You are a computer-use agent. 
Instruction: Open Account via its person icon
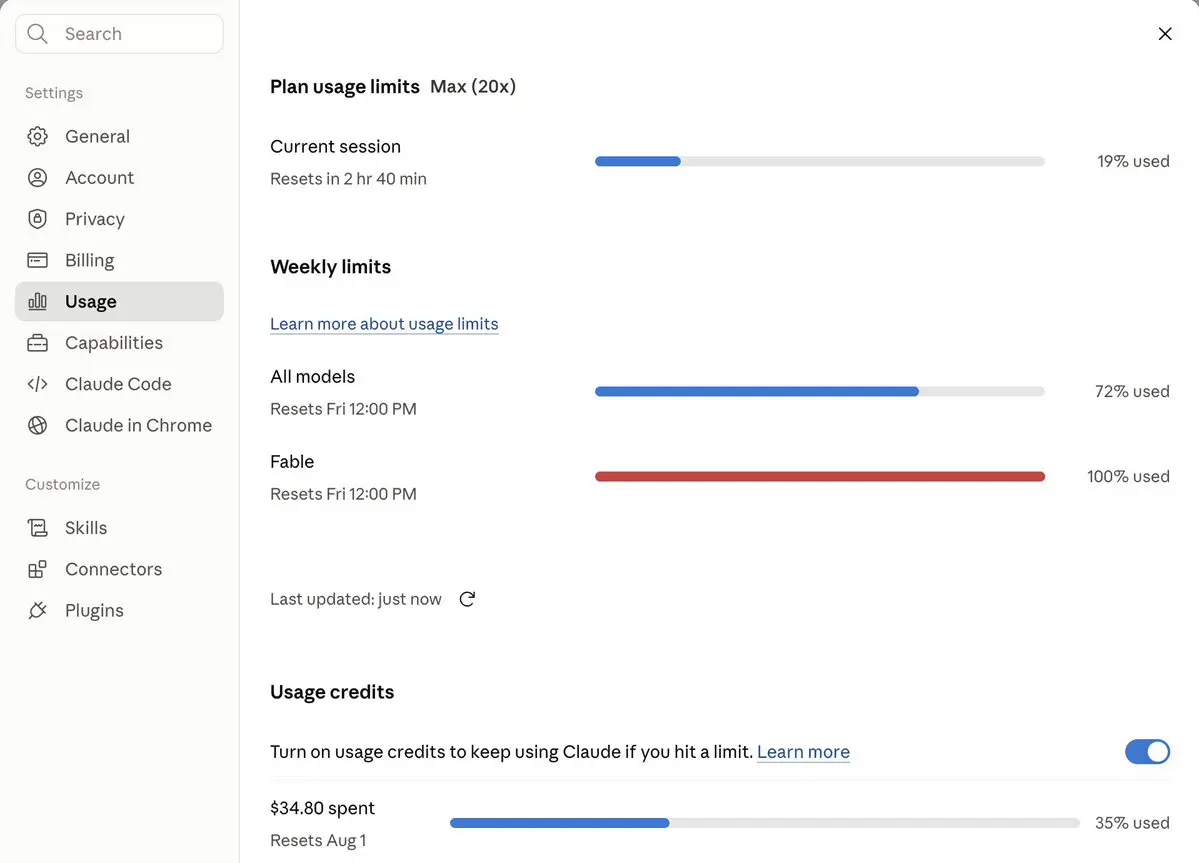37,177
